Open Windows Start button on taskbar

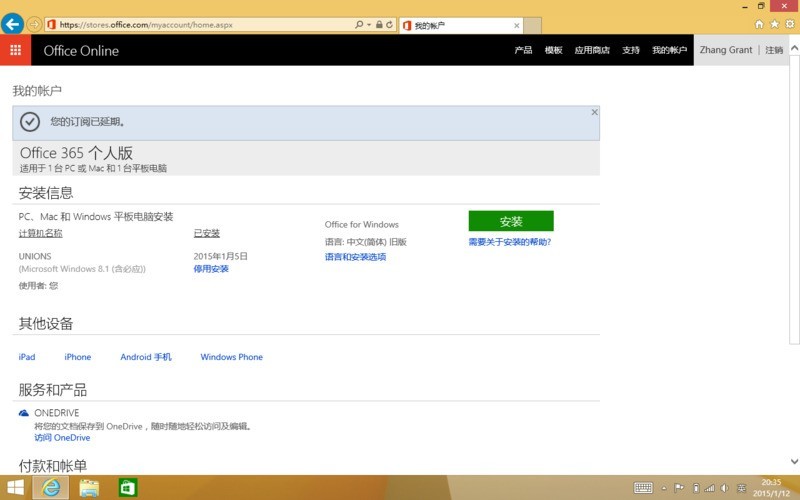15,488
